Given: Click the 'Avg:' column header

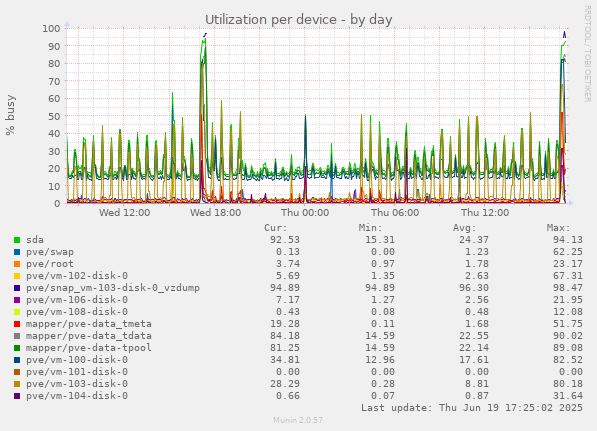Looking at the screenshot, I should [x=465, y=228].
